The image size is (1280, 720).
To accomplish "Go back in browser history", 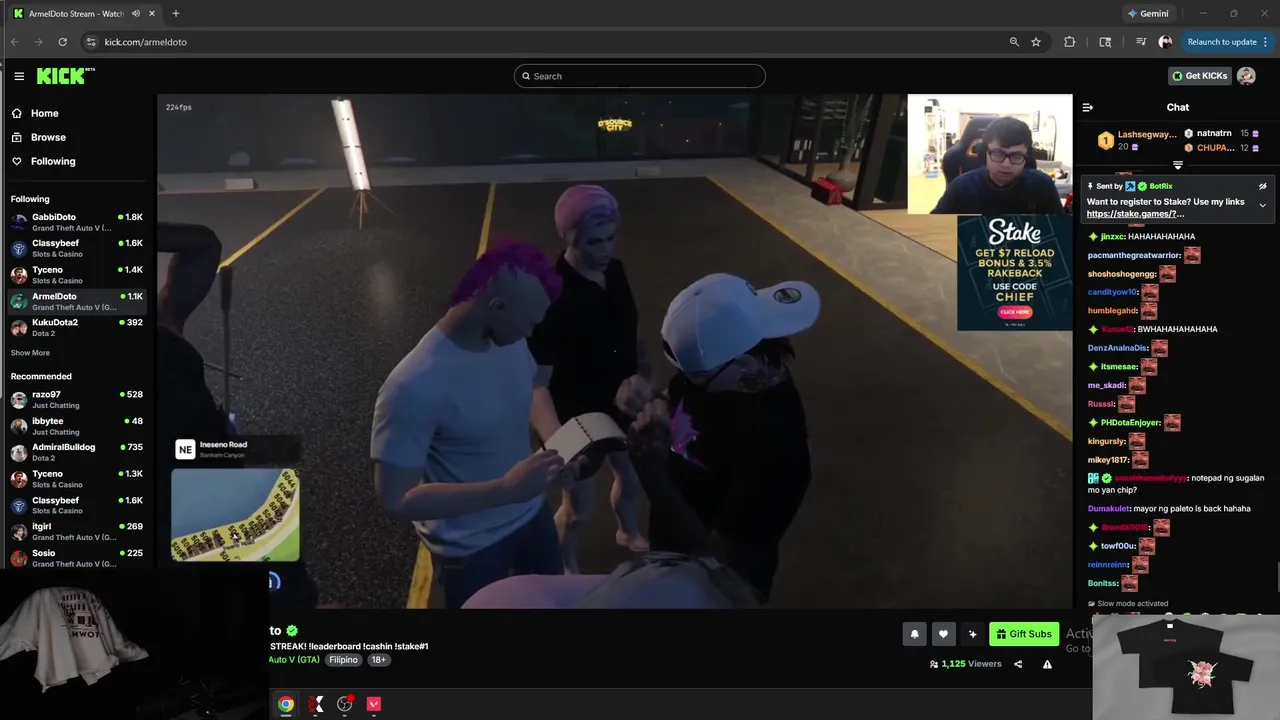I will (x=14, y=42).
